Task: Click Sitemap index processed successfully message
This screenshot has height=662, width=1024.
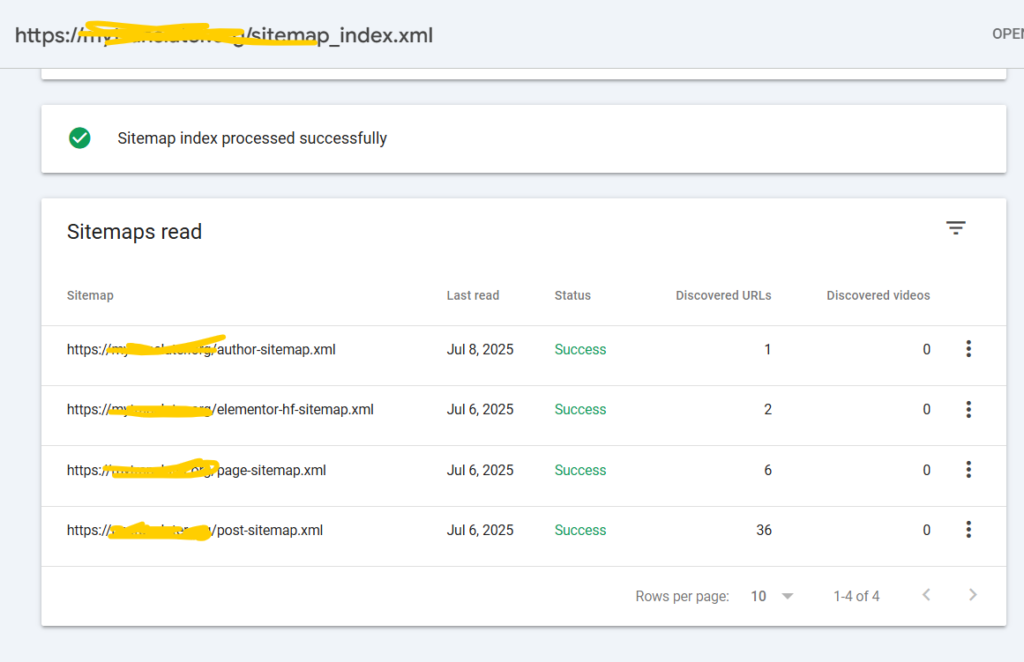Action: click(252, 138)
